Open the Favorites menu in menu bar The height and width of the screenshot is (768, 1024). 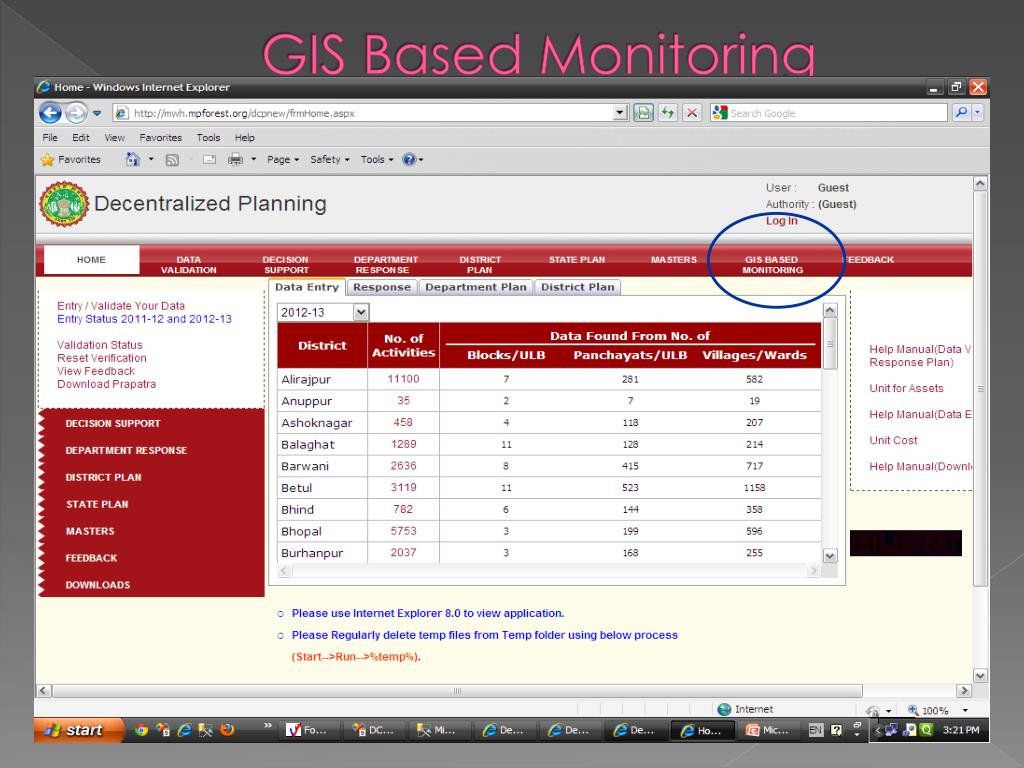[x=161, y=138]
